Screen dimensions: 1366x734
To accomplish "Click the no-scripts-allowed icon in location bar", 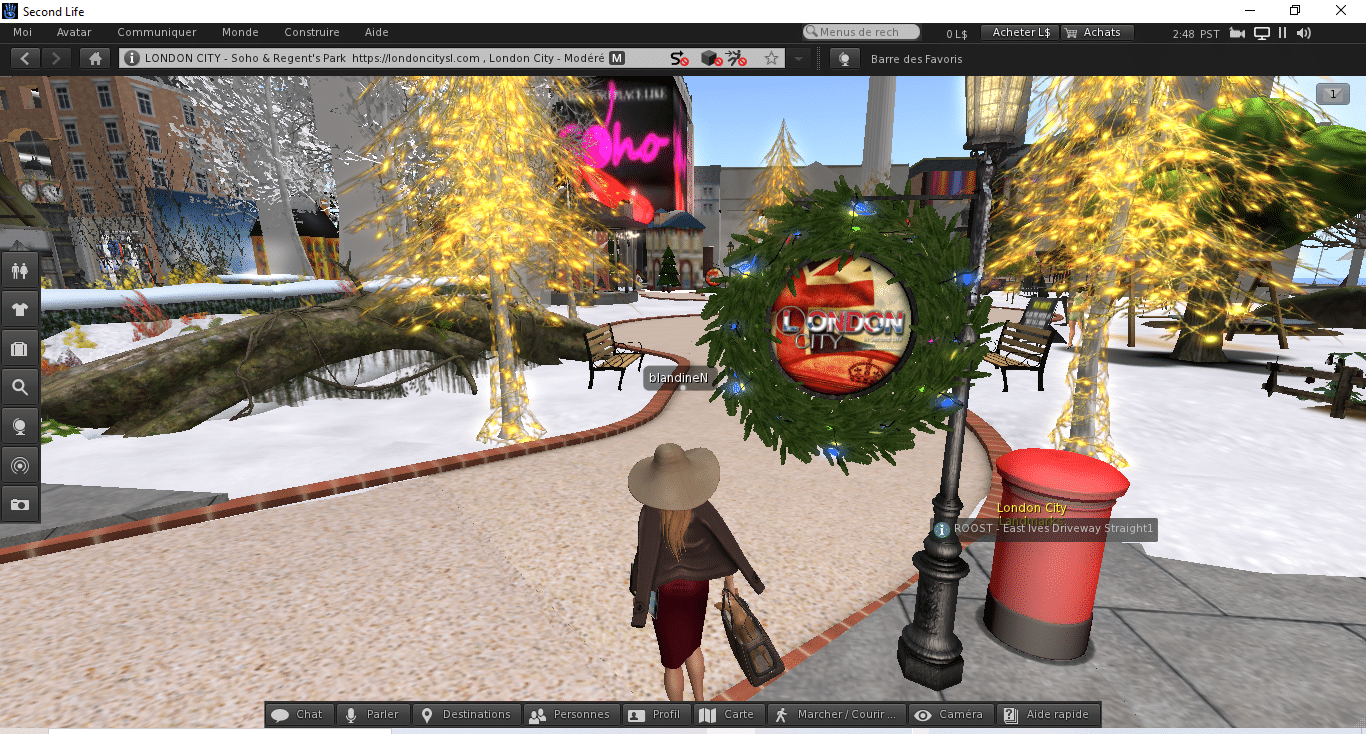I will pos(679,59).
